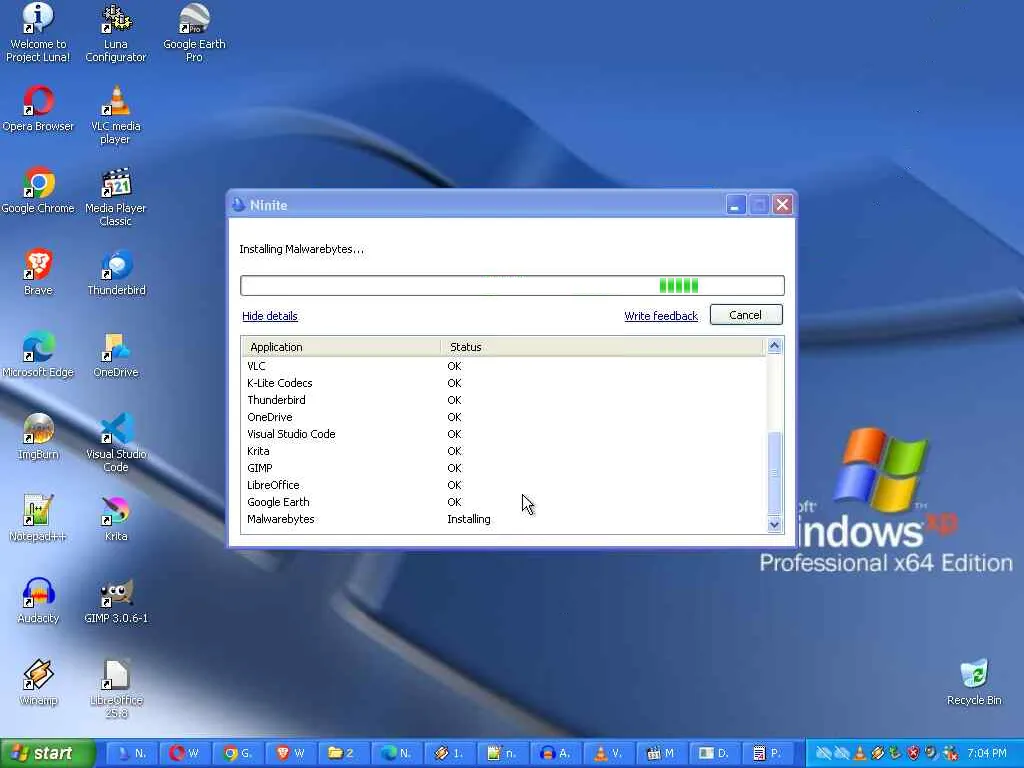Select GIMP 3.0.6-1 desktop shortcut

pos(116,600)
